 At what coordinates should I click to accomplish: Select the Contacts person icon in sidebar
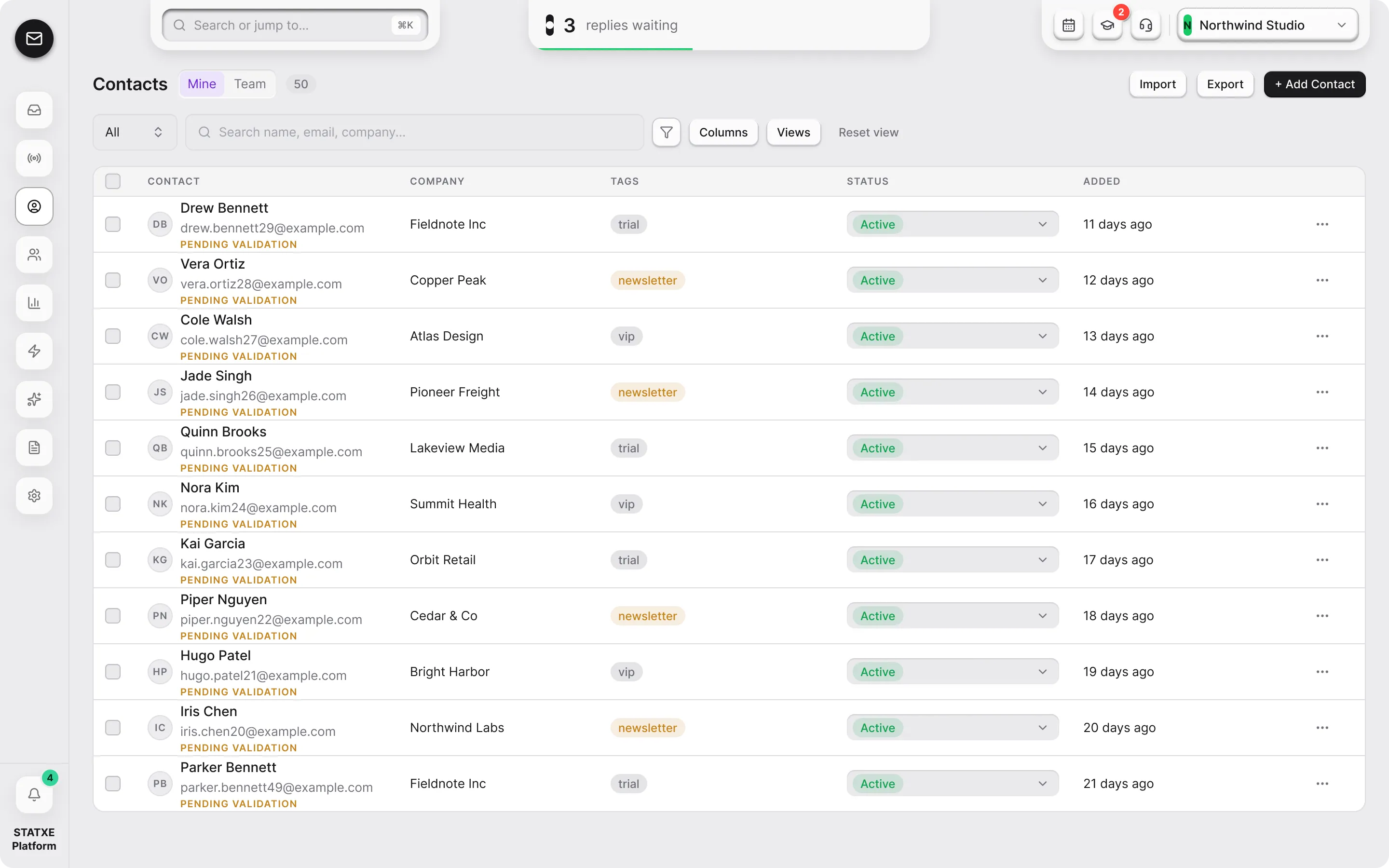point(34,206)
